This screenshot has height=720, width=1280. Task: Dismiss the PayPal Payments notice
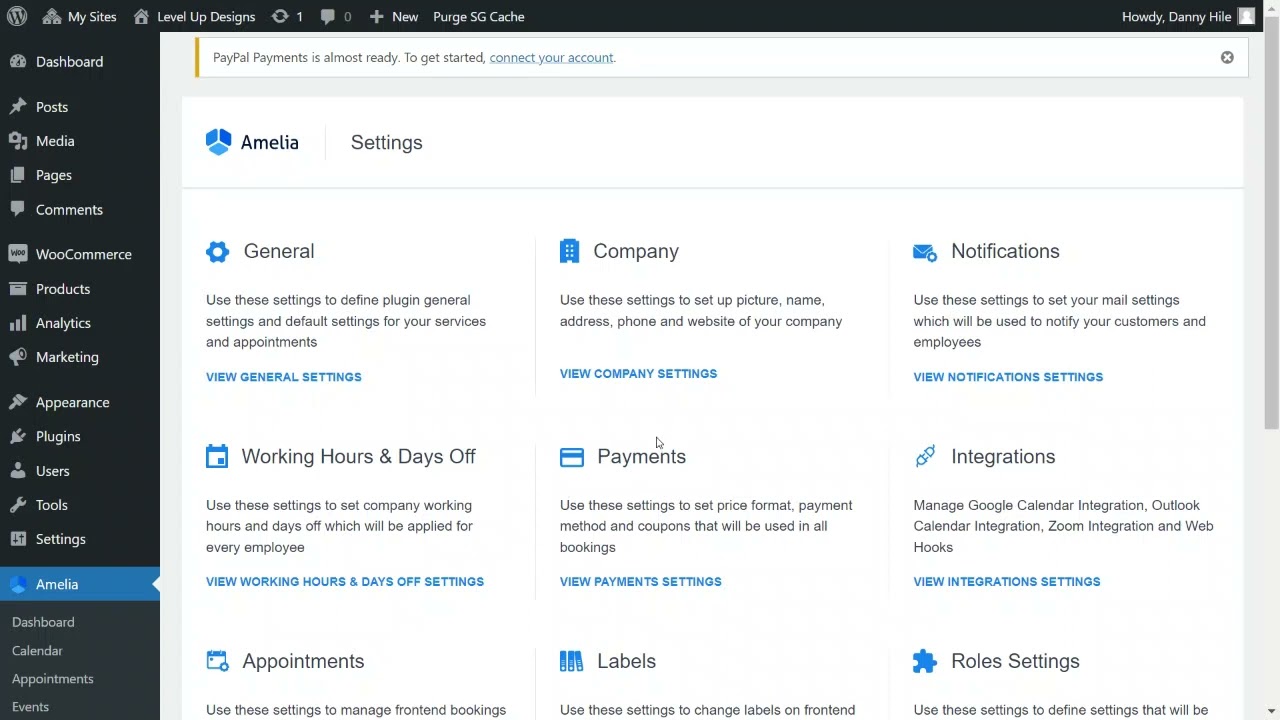tap(1227, 57)
